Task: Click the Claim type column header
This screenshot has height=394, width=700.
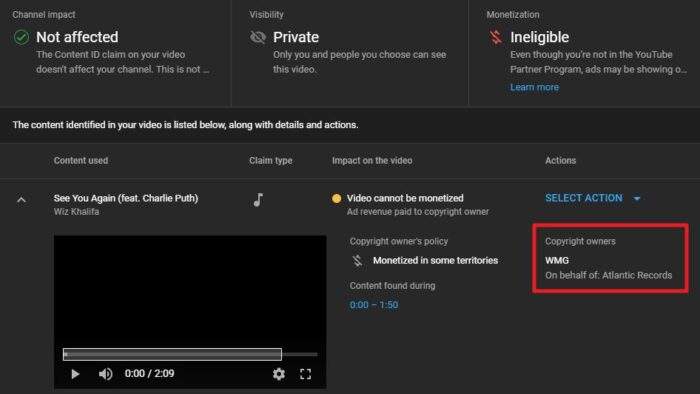Action: coord(271,161)
